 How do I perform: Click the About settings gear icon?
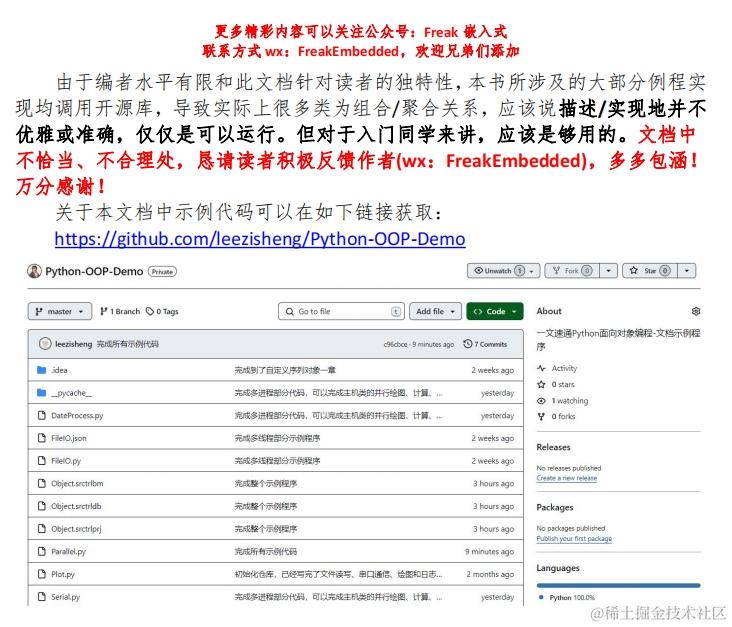pos(696,311)
